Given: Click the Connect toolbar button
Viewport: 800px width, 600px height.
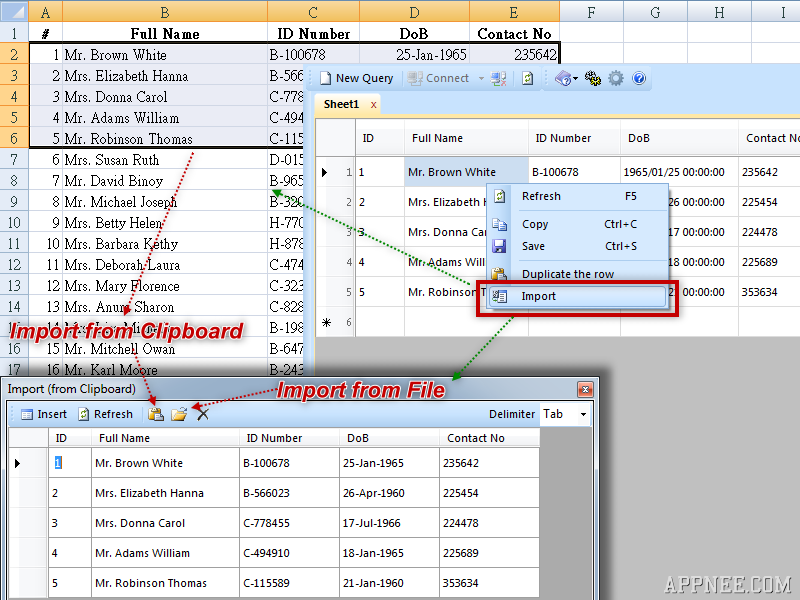Looking at the screenshot, I should (x=438, y=78).
